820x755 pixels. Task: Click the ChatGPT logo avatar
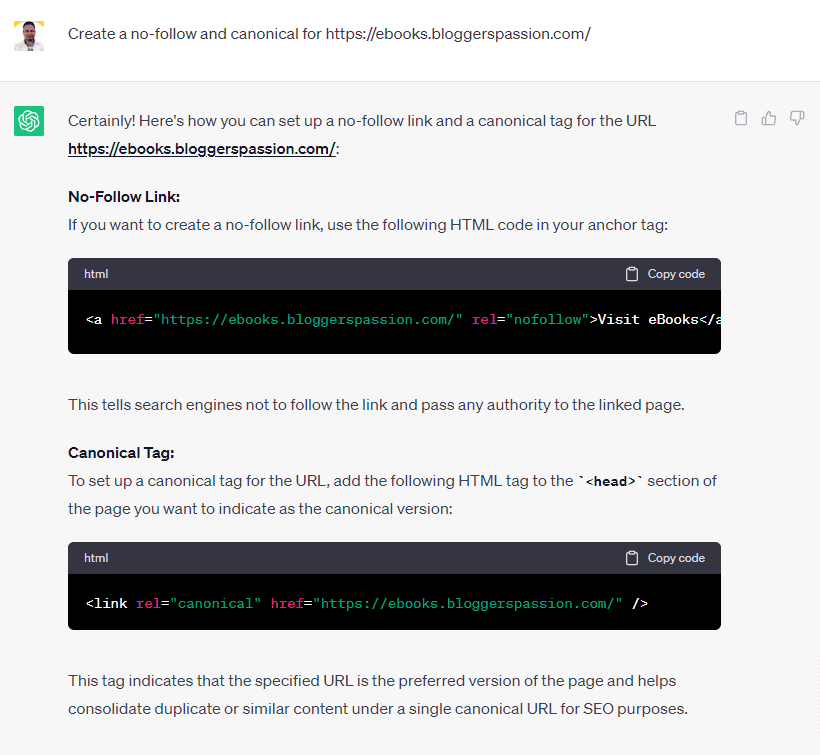coord(29,121)
